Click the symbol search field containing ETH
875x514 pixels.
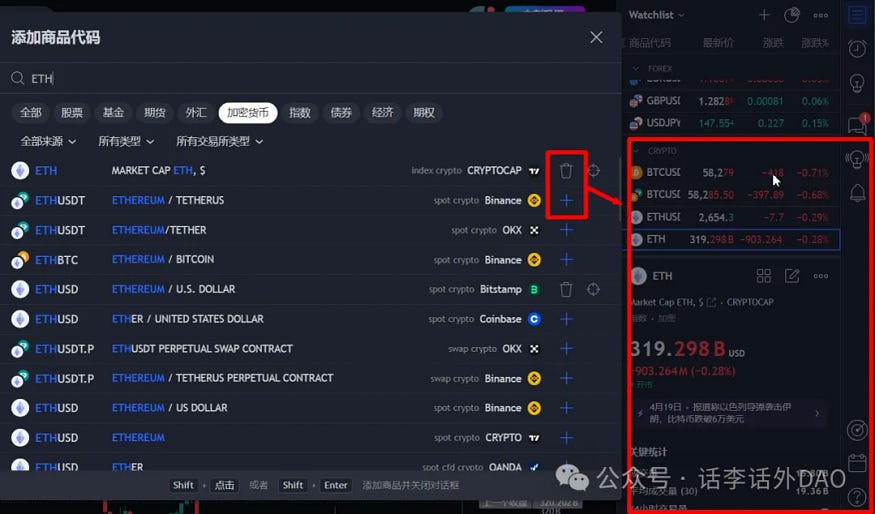(310, 79)
